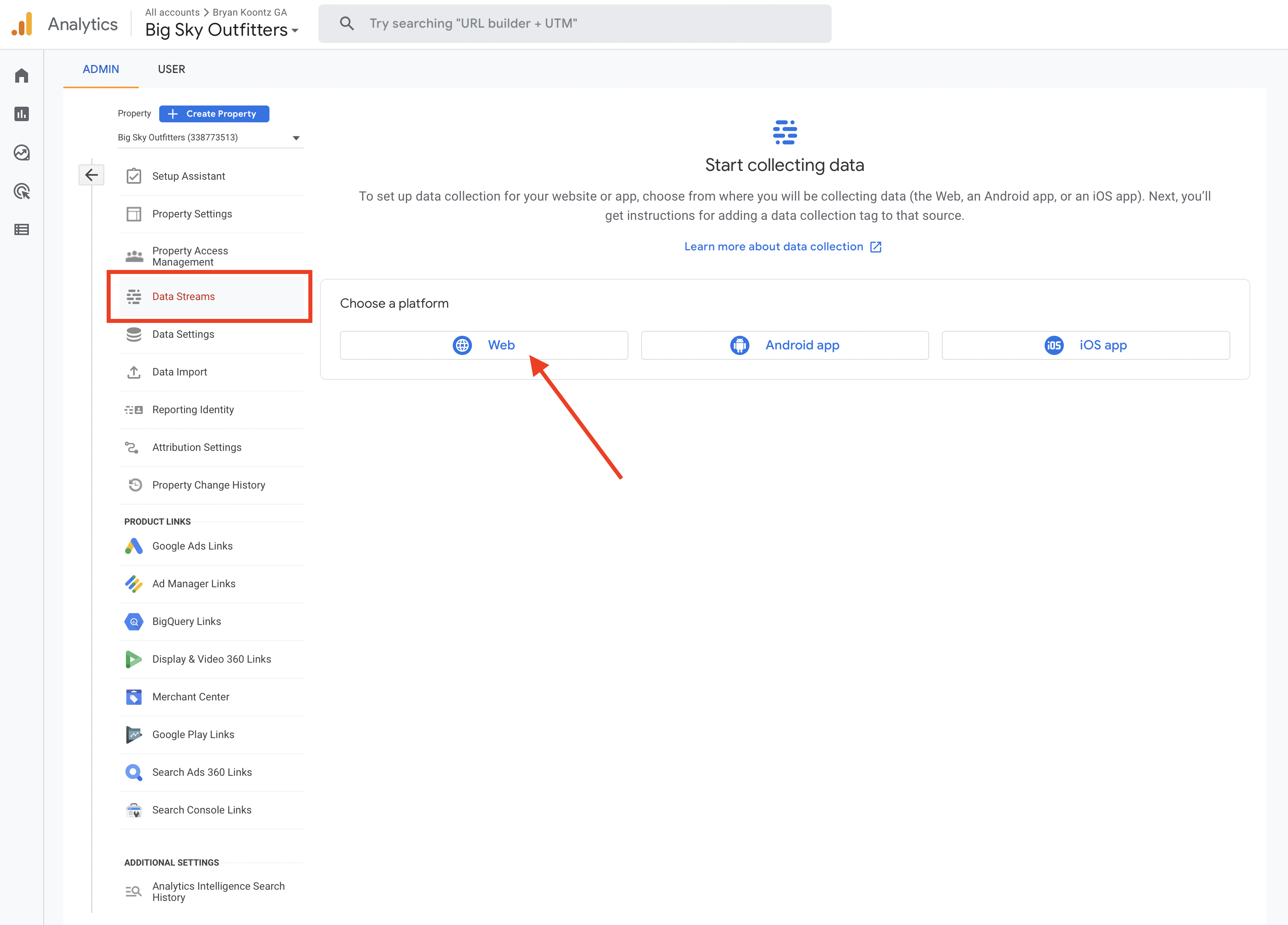Click the All accounts breadcrumb link
The width and height of the screenshot is (1288, 925).
pos(172,12)
